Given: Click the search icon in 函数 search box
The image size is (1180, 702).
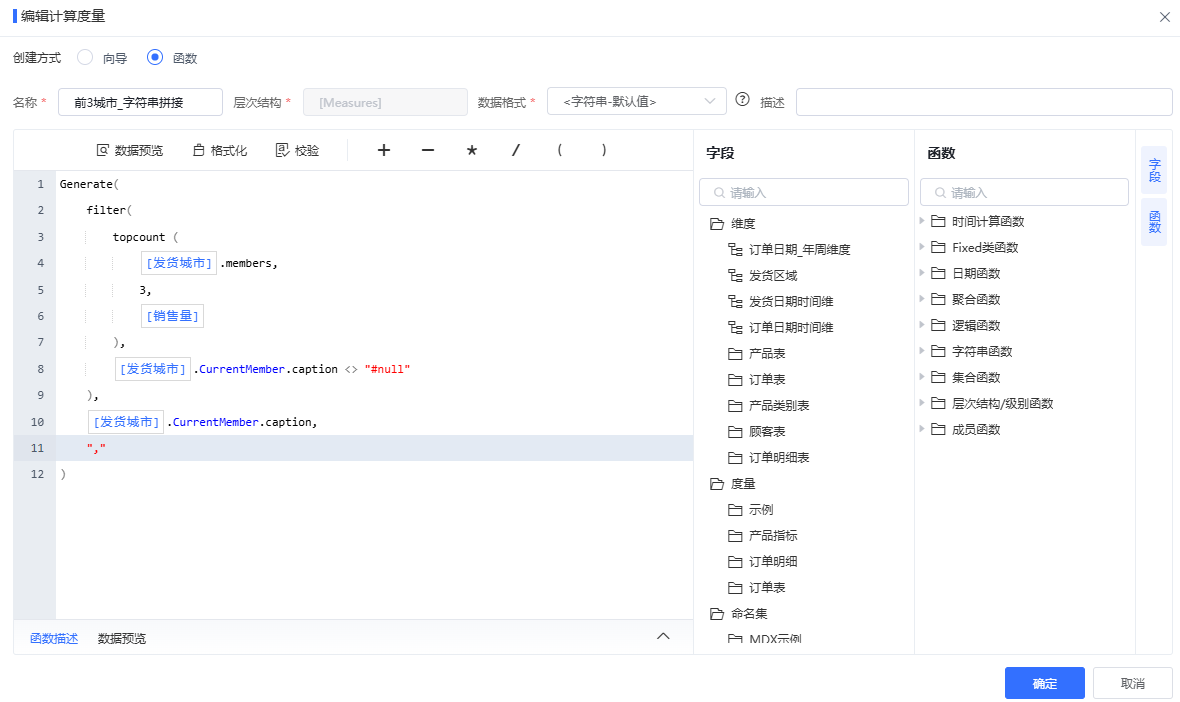Looking at the screenshot, I should point(941,193).
